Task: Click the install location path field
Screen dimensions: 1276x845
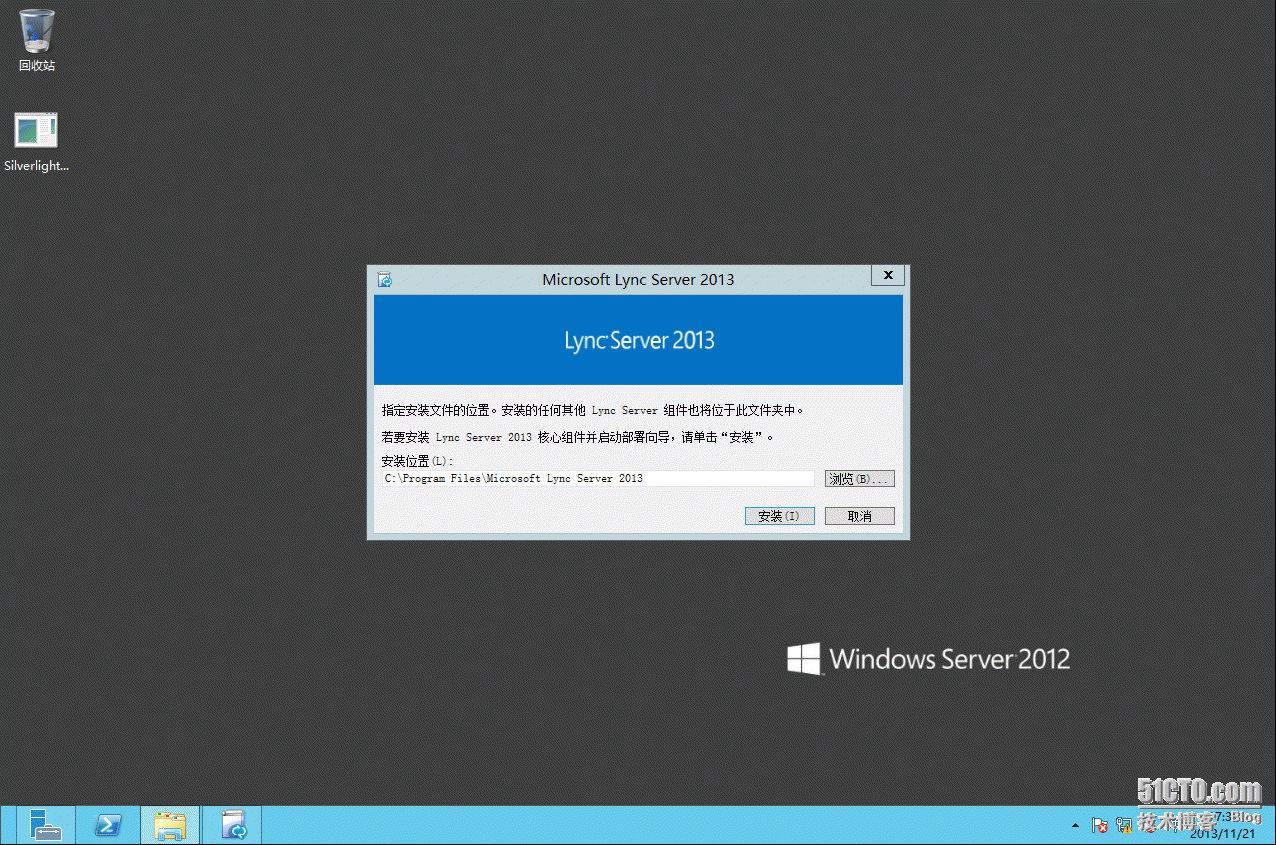Action: [x=598, y=479]
